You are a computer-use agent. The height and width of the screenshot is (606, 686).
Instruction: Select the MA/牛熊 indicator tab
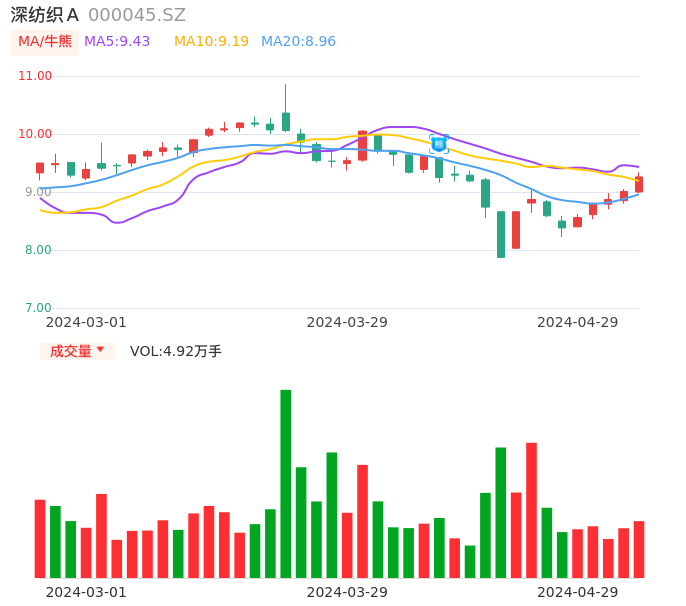(x=45, y=42)
